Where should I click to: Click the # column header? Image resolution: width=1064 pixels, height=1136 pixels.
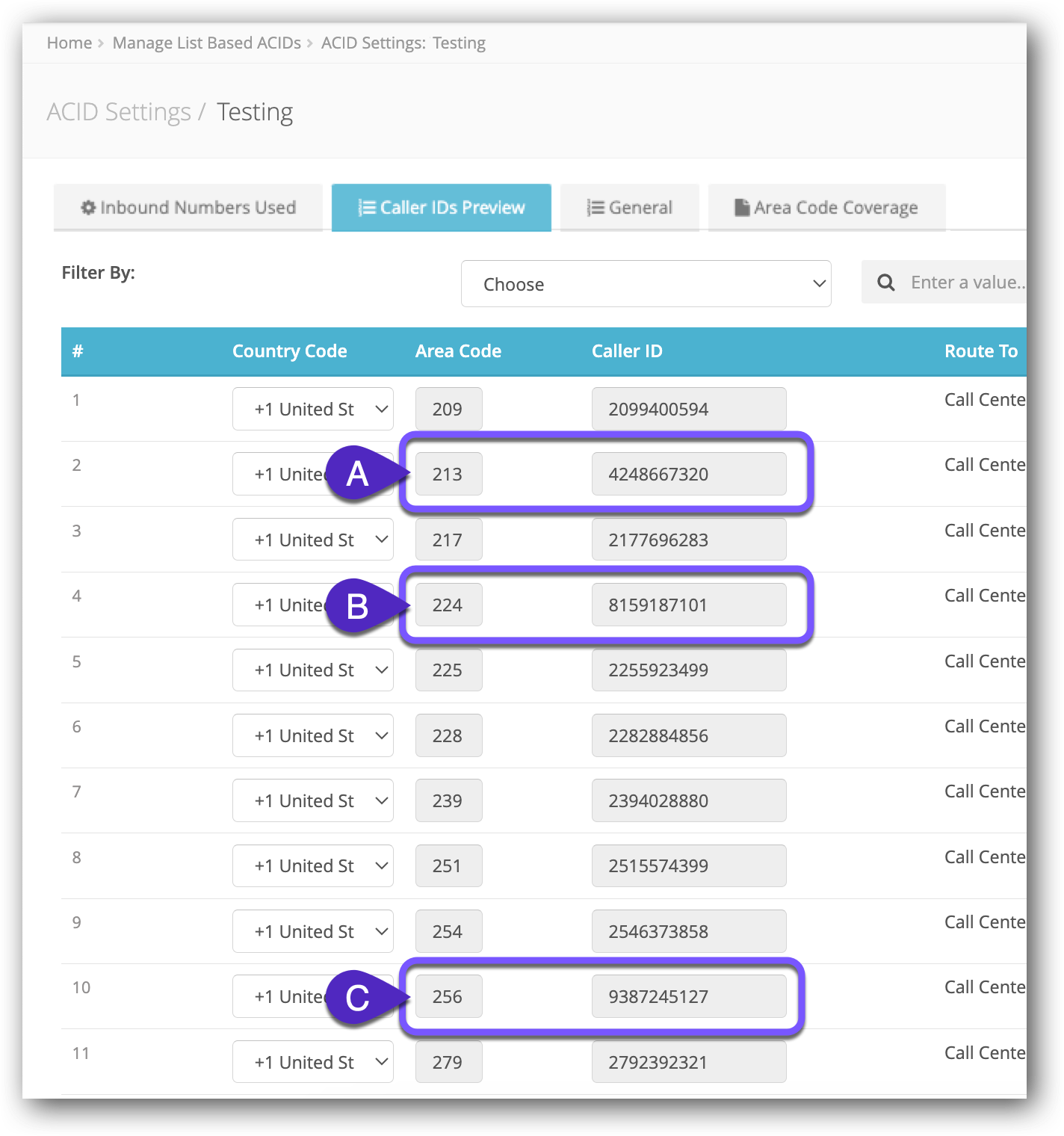78,351
